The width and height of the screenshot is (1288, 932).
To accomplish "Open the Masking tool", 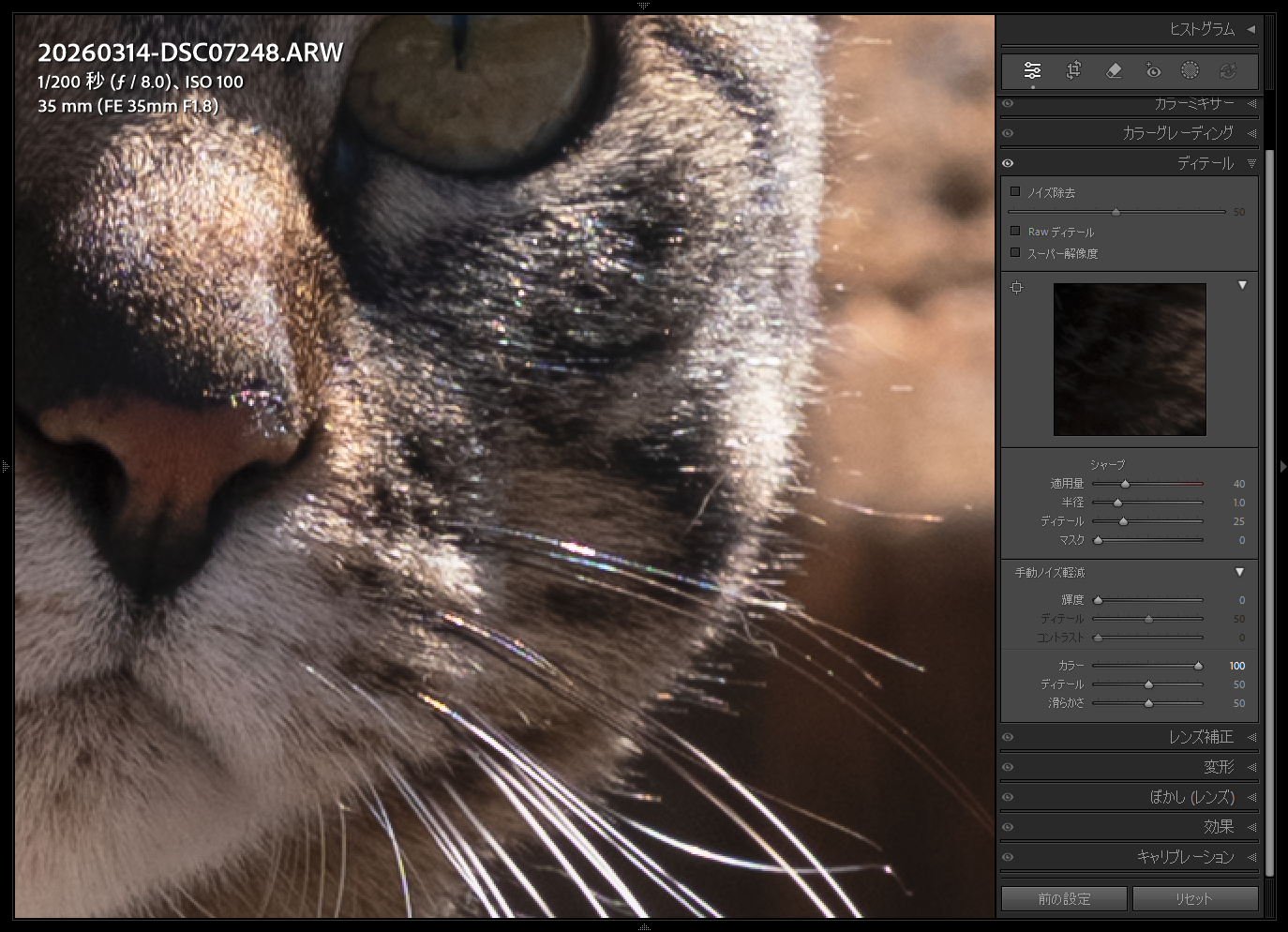I will (1190, 70).
